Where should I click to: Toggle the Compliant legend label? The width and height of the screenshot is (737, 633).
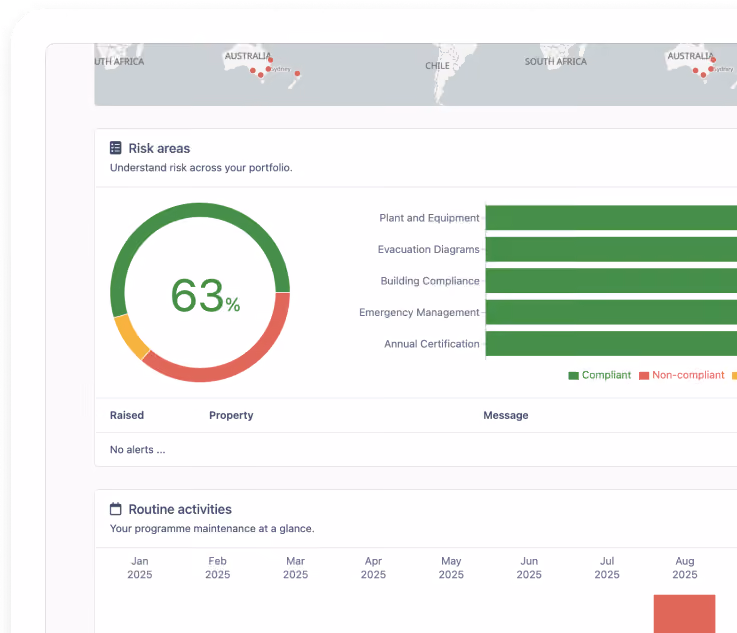click(x=606, y=375)
